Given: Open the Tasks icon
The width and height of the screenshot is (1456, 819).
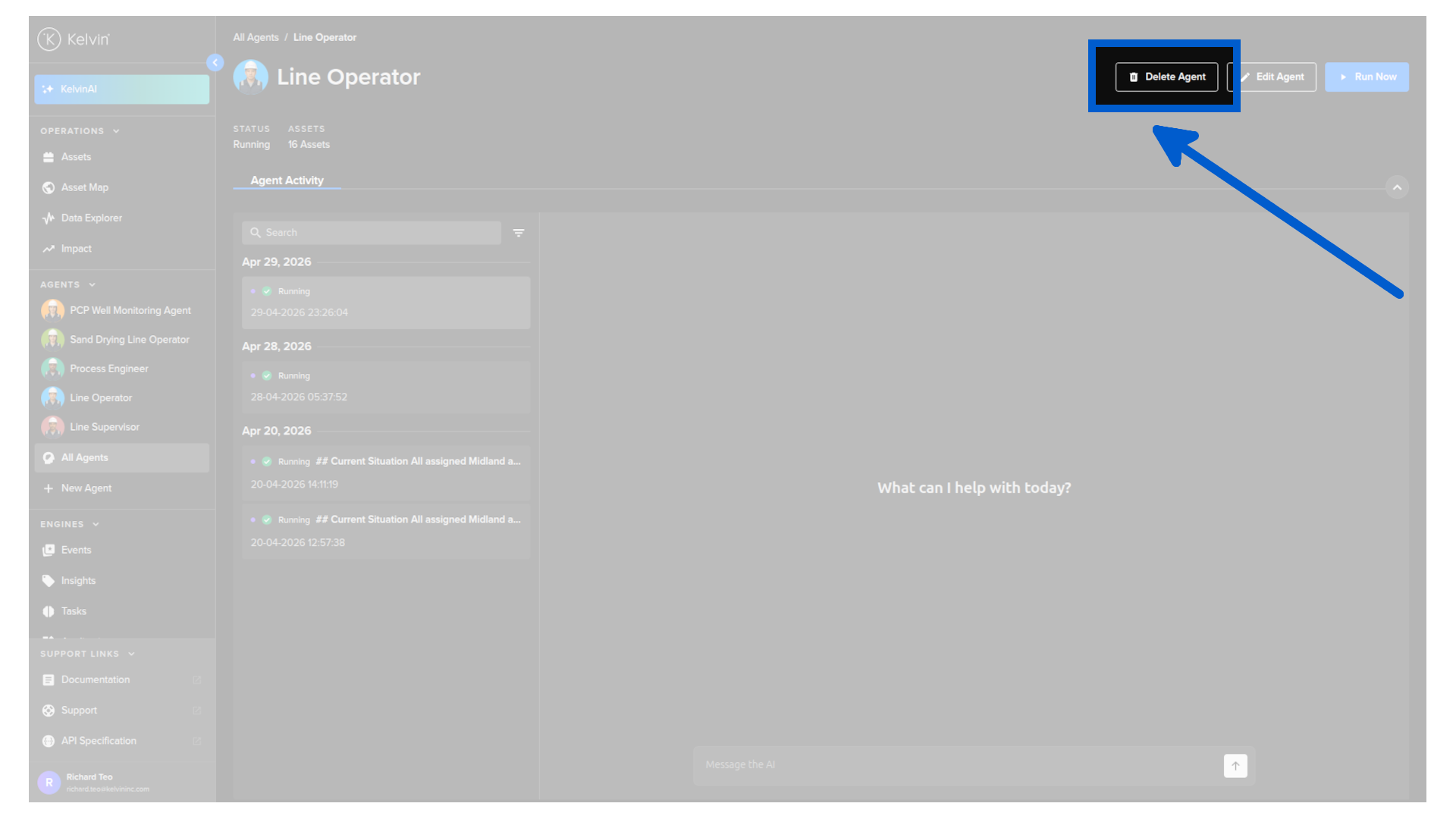Looking at the screenshot, I should click(49, 611).
